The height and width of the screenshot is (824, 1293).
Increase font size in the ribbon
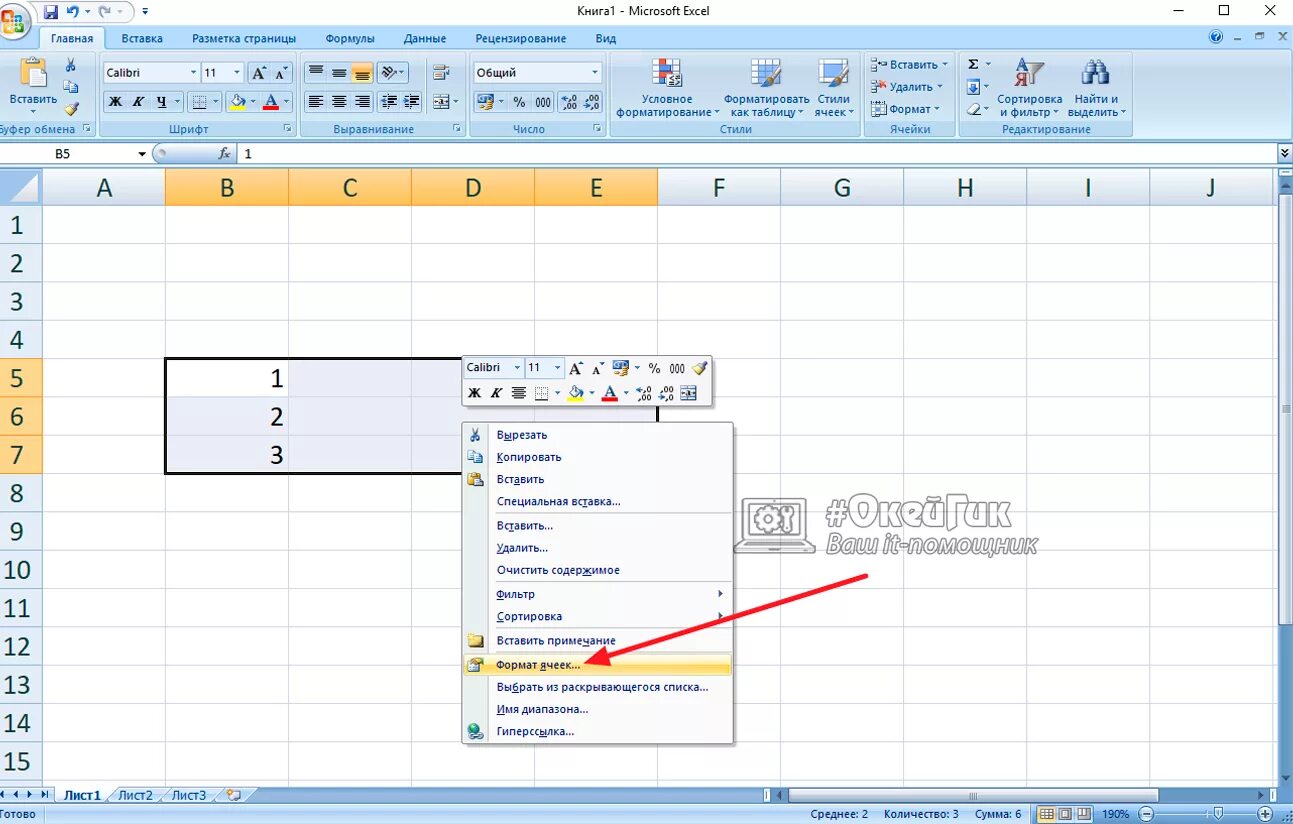click(x=259, y=73)
